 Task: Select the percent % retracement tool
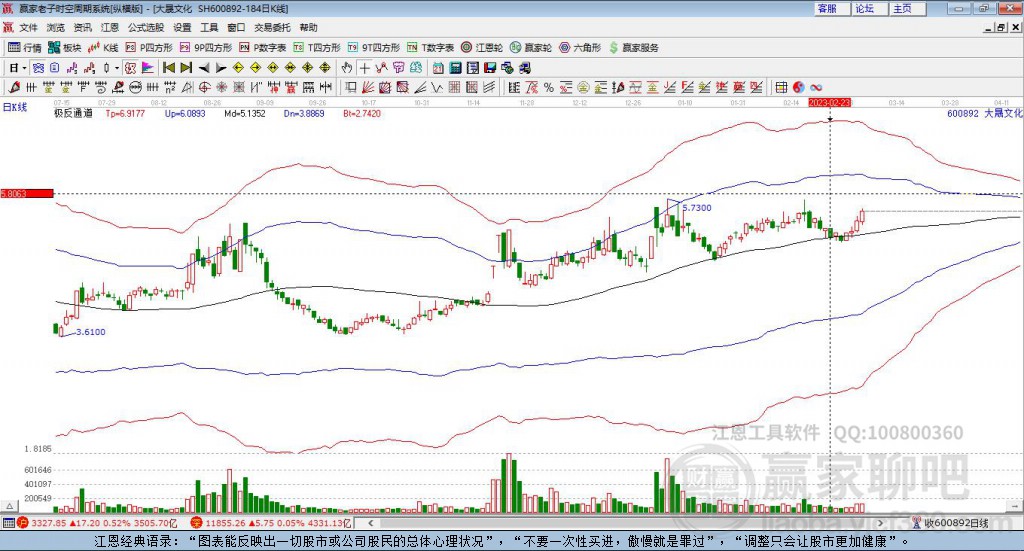click(x=549, y=87)
